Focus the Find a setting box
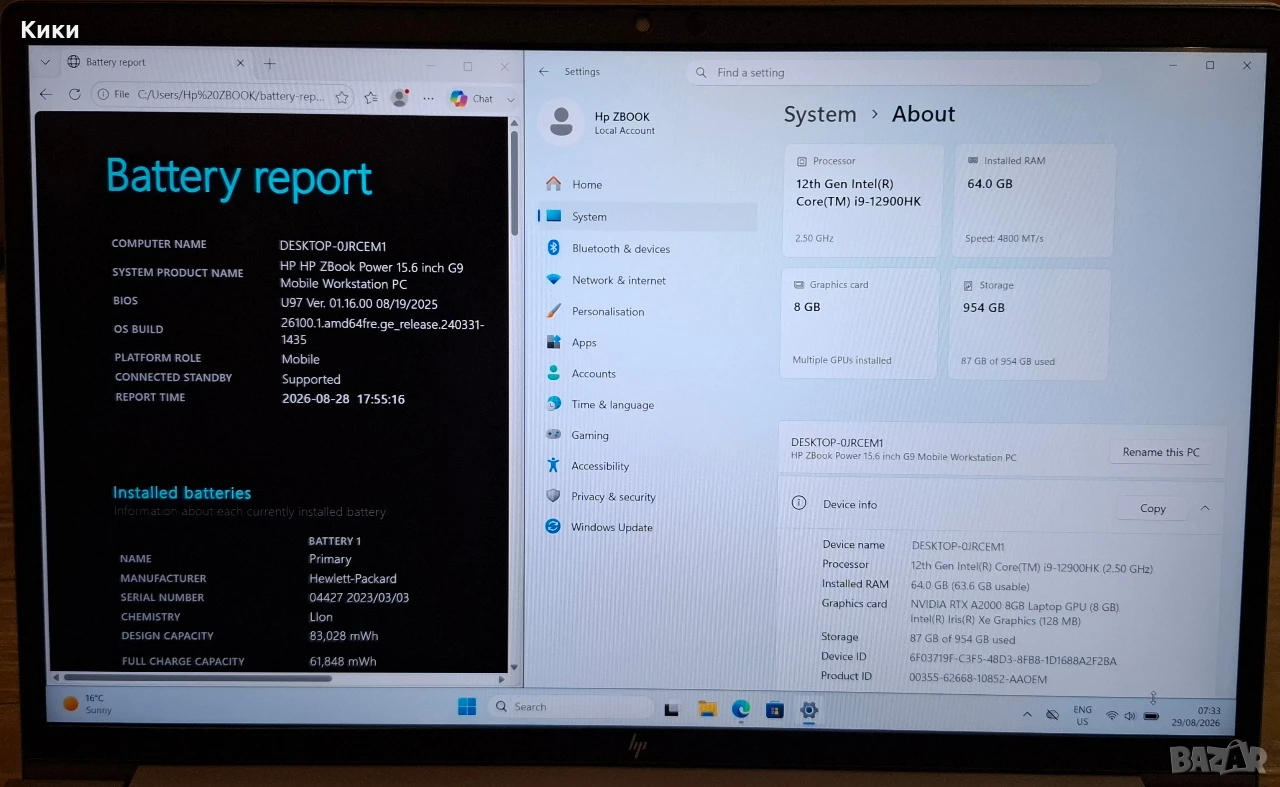 click(893, 72)
